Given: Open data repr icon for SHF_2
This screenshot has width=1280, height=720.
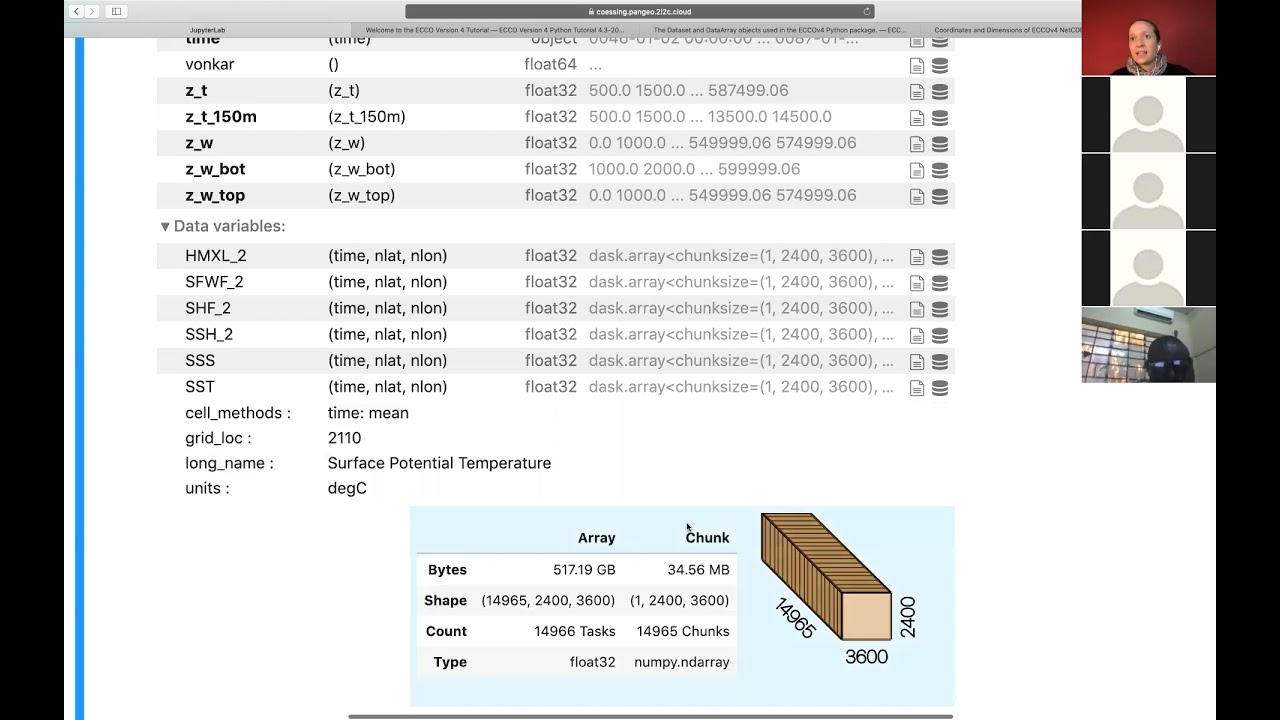Looking at the screenshot, I should click(x=940, y=309).
